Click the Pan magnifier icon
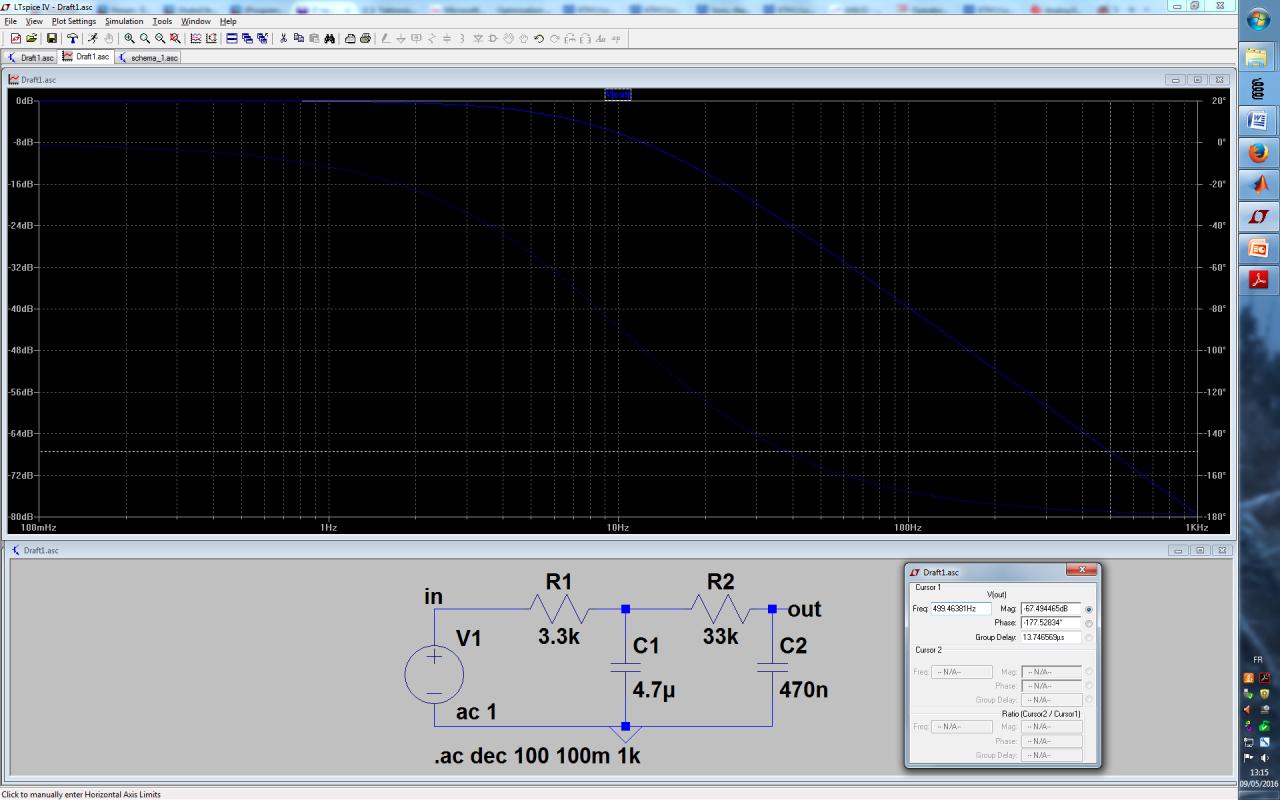 (145, 39)
